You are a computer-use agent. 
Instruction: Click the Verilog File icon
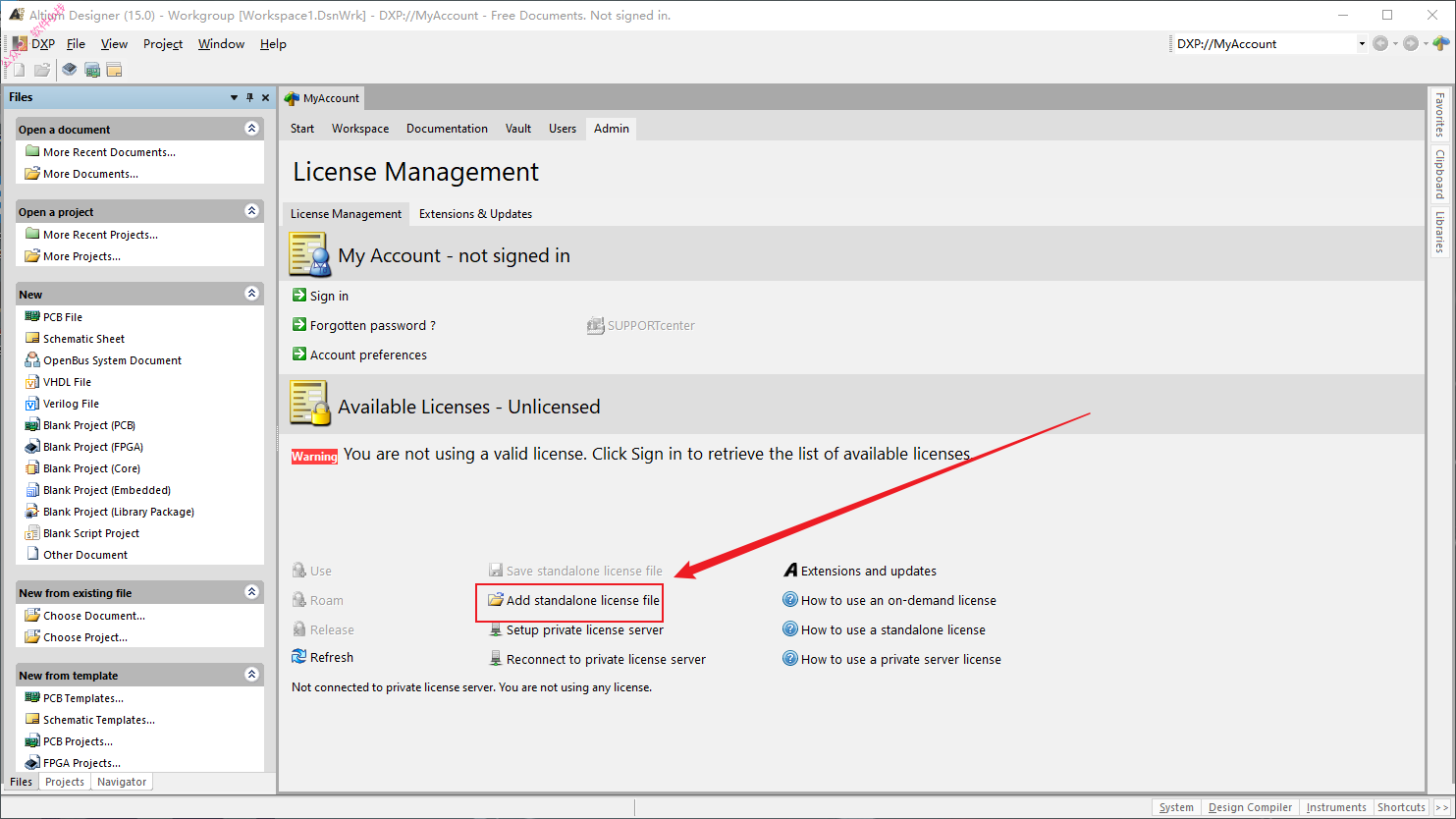[x=32, y=404]
